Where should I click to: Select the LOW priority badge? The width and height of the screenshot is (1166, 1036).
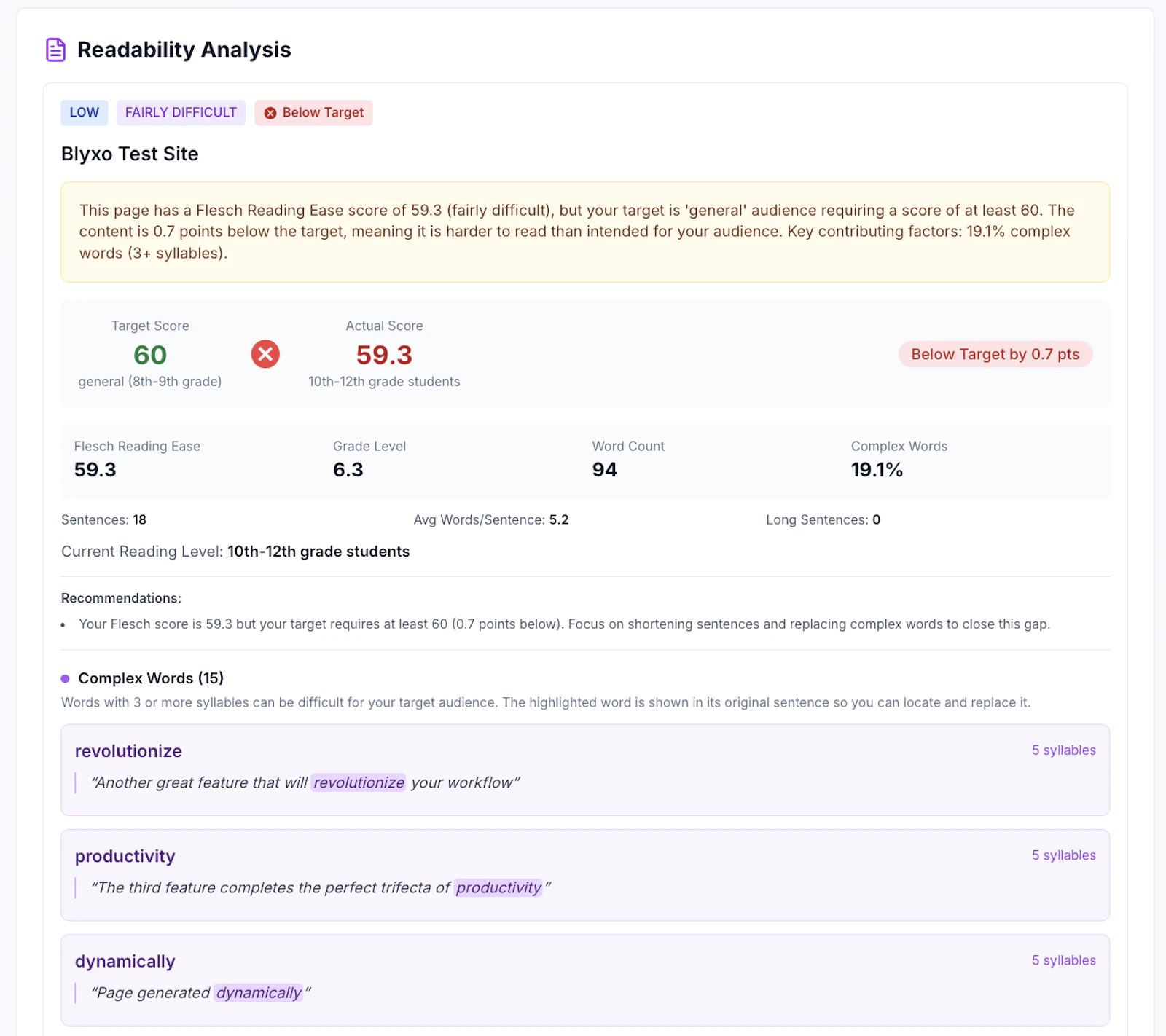point(85,112)
